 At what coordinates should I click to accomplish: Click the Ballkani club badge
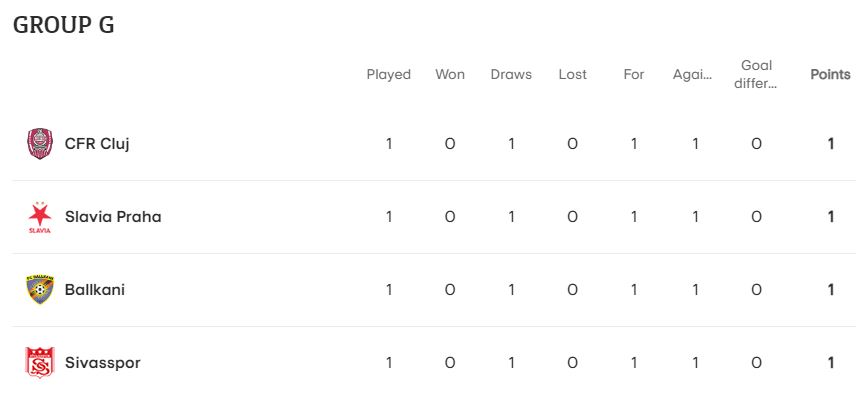point(40,290)
